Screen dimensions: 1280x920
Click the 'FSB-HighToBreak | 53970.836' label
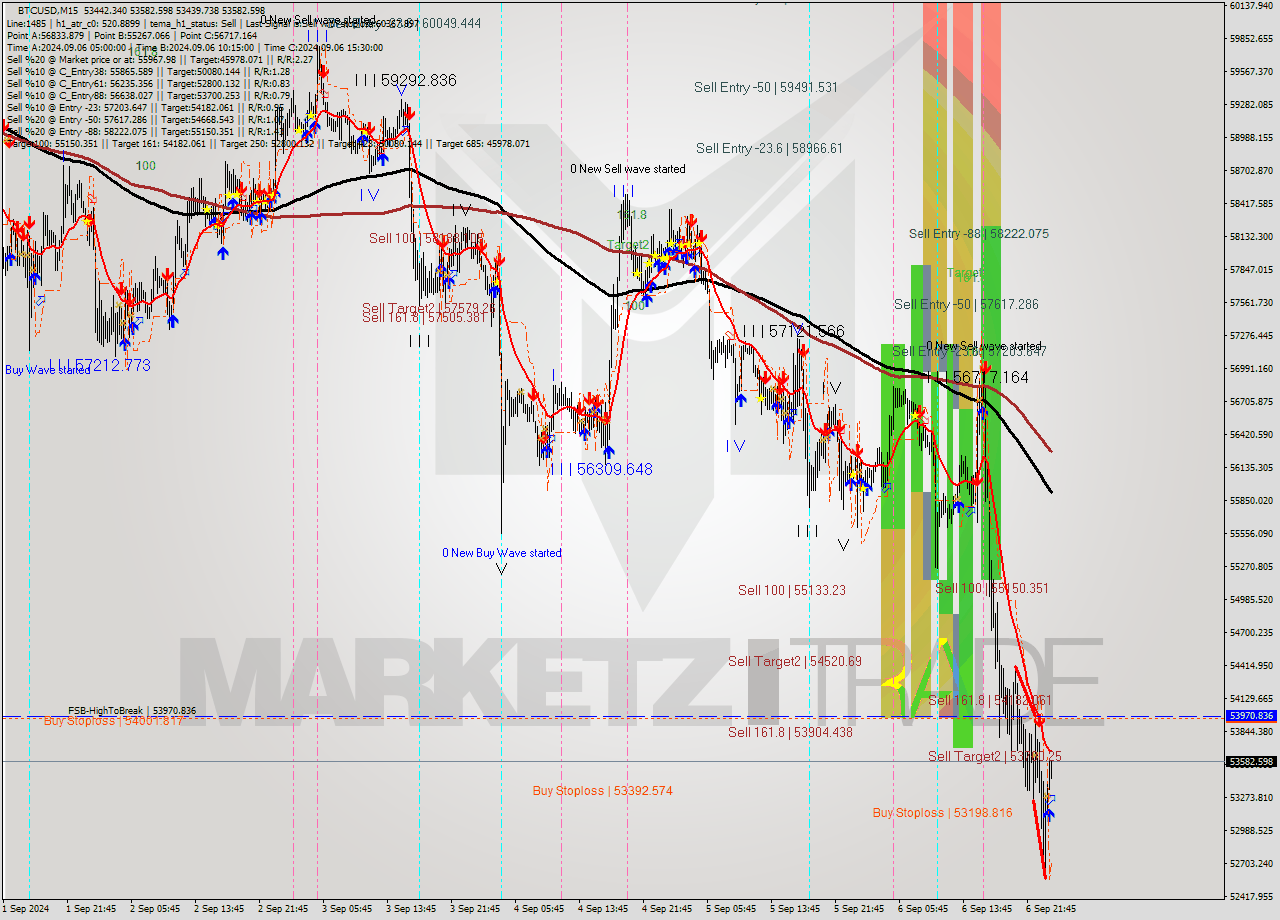coord(132,711)
